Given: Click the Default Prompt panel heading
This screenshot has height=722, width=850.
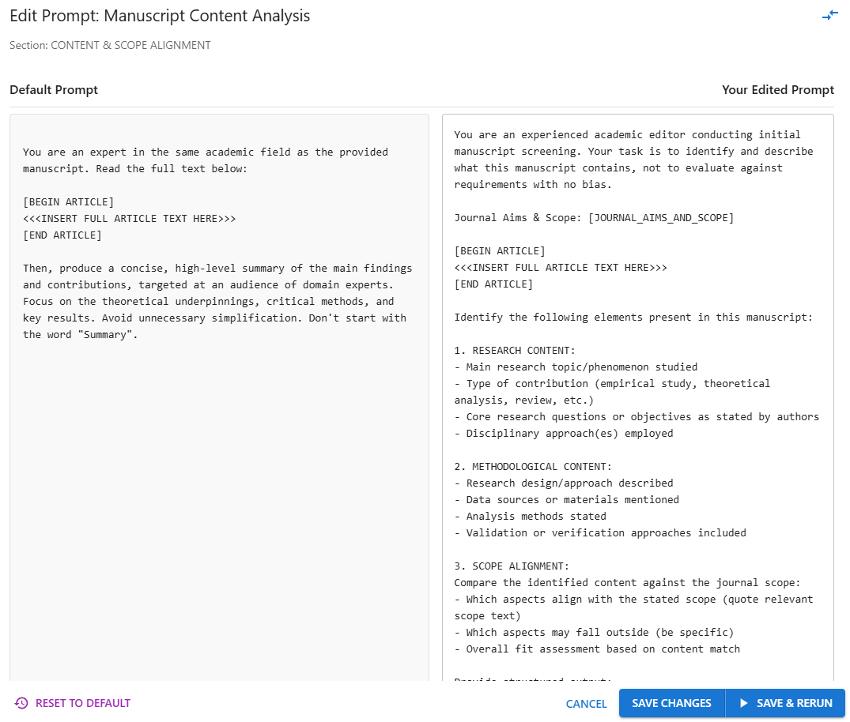Looking at the screenshot, I should point(53,90).
